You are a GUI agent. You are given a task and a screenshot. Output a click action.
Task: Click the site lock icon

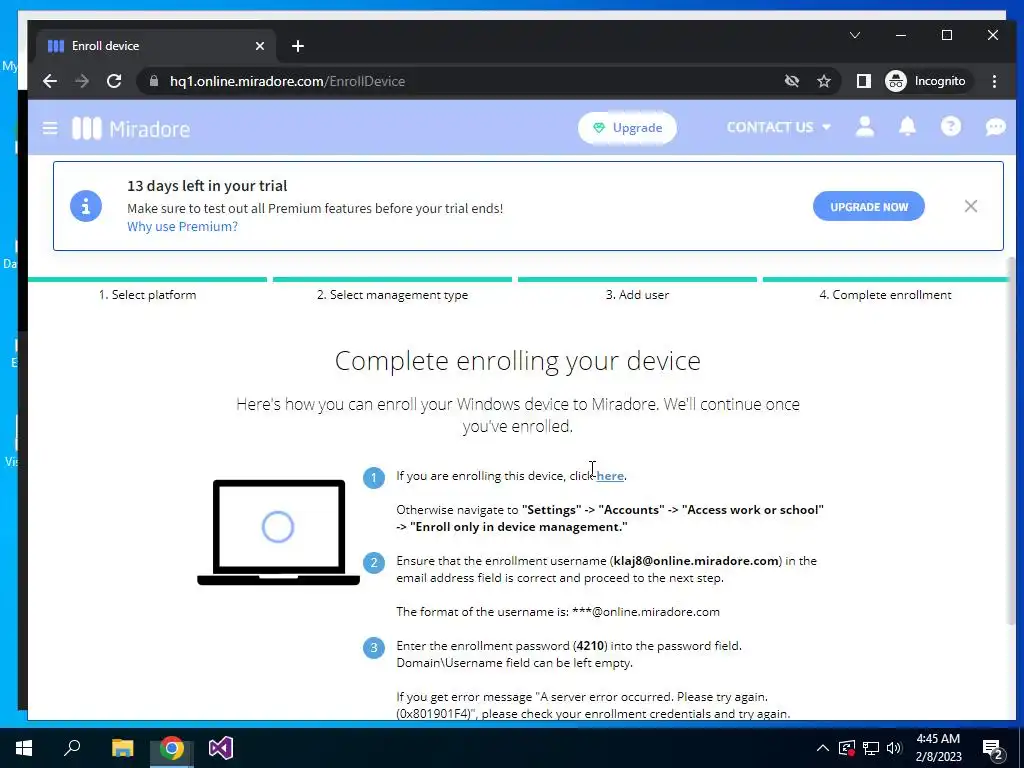(154, 81)
